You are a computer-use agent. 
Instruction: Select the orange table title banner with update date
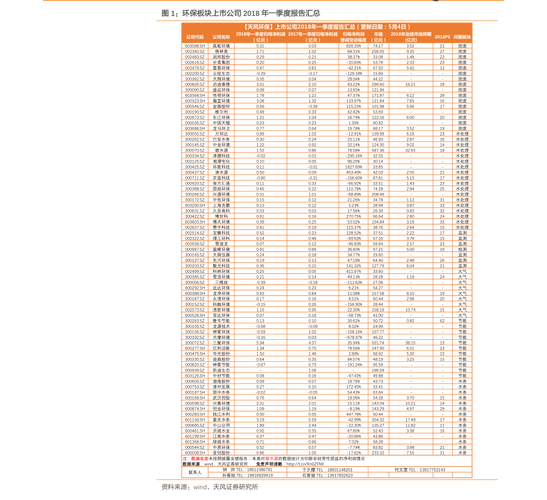(327, 27)
